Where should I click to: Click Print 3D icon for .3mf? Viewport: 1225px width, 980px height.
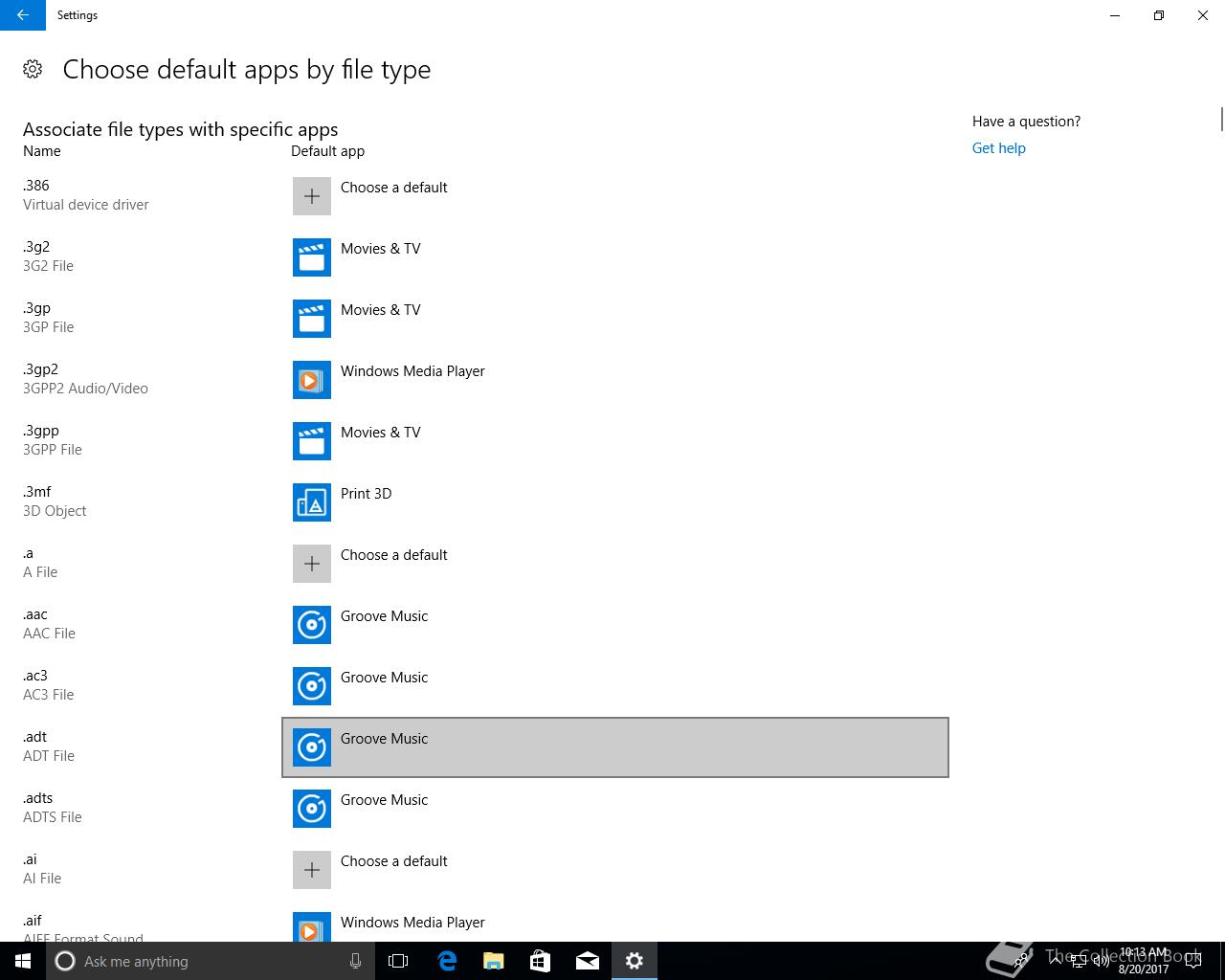[312, 502]
